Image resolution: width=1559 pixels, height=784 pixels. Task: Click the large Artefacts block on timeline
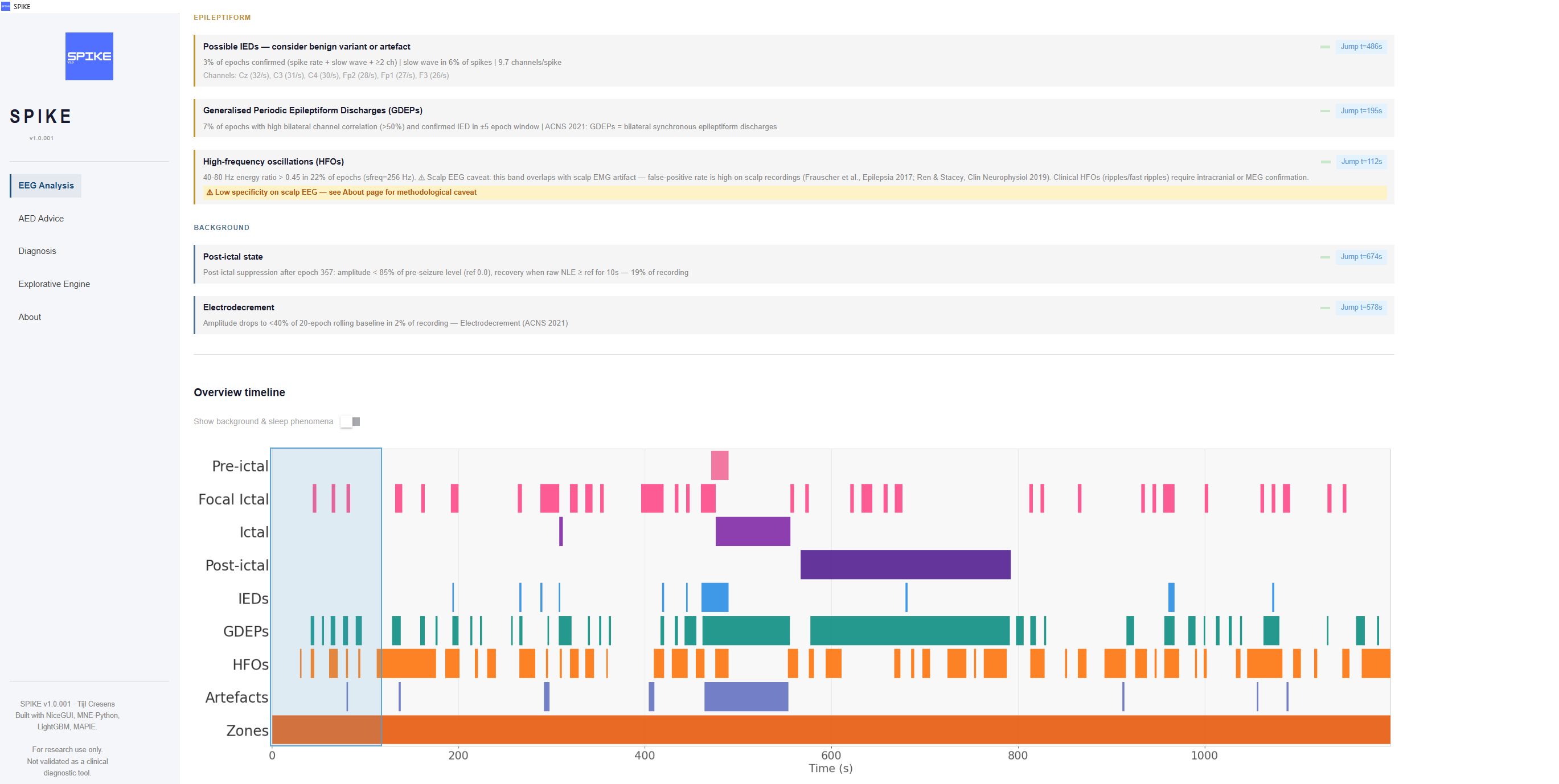coord(746,696)
